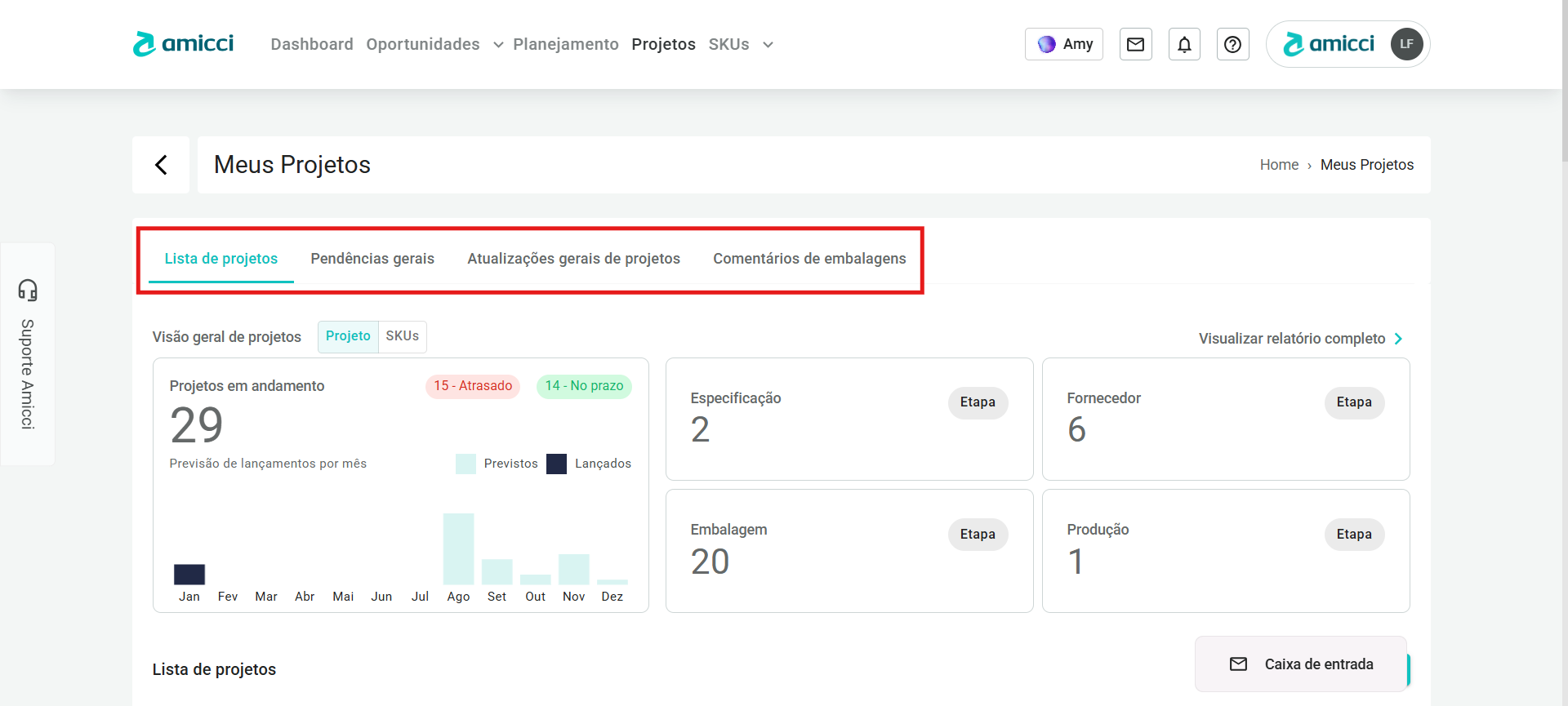Click the help question mark icon
The height and width of the screenshot is (706, 1568).
pyautogui.click(x=1232, y=44)
